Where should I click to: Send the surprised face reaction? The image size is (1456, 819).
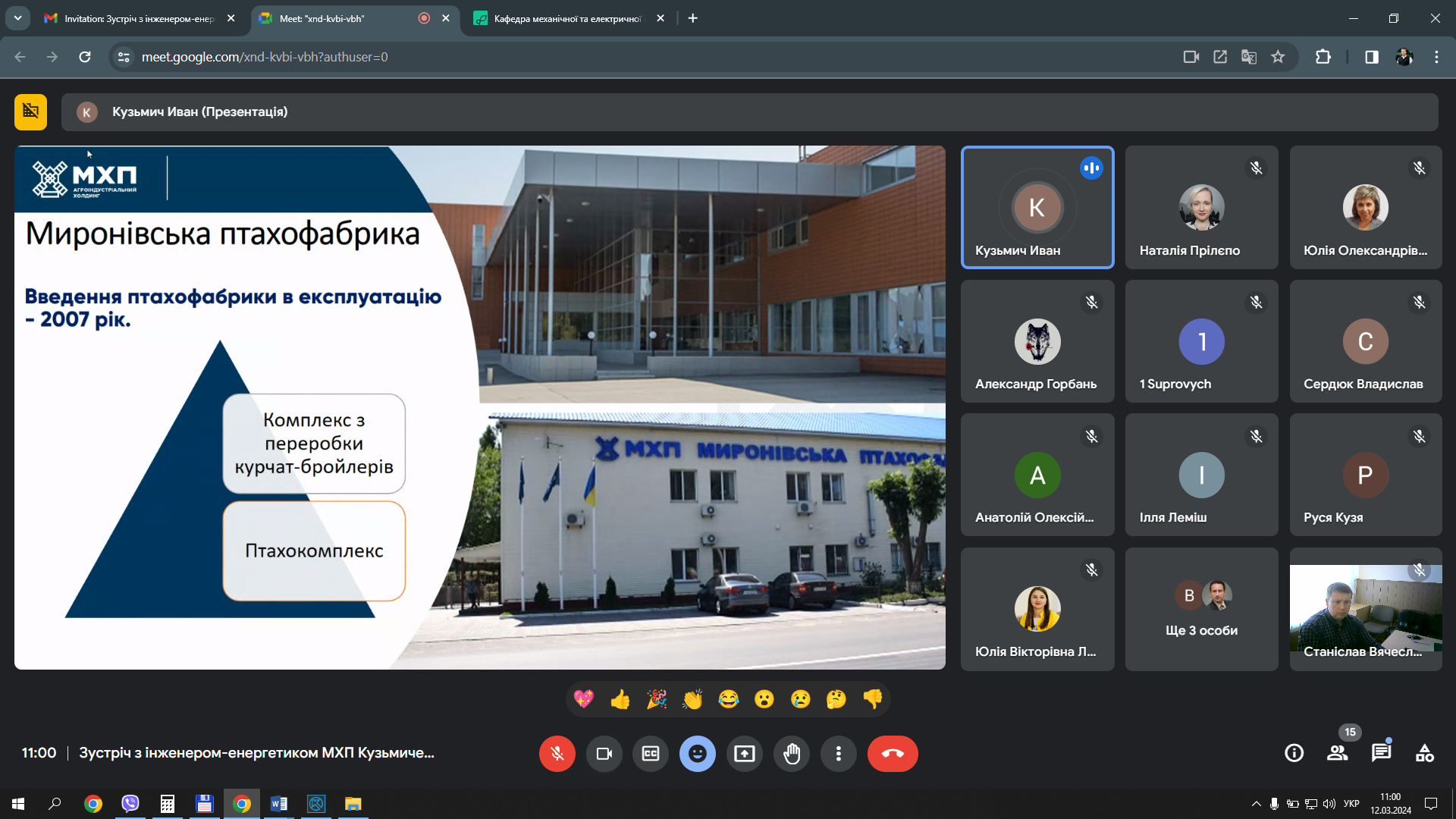pyautogui.click(x=764, y=699)
